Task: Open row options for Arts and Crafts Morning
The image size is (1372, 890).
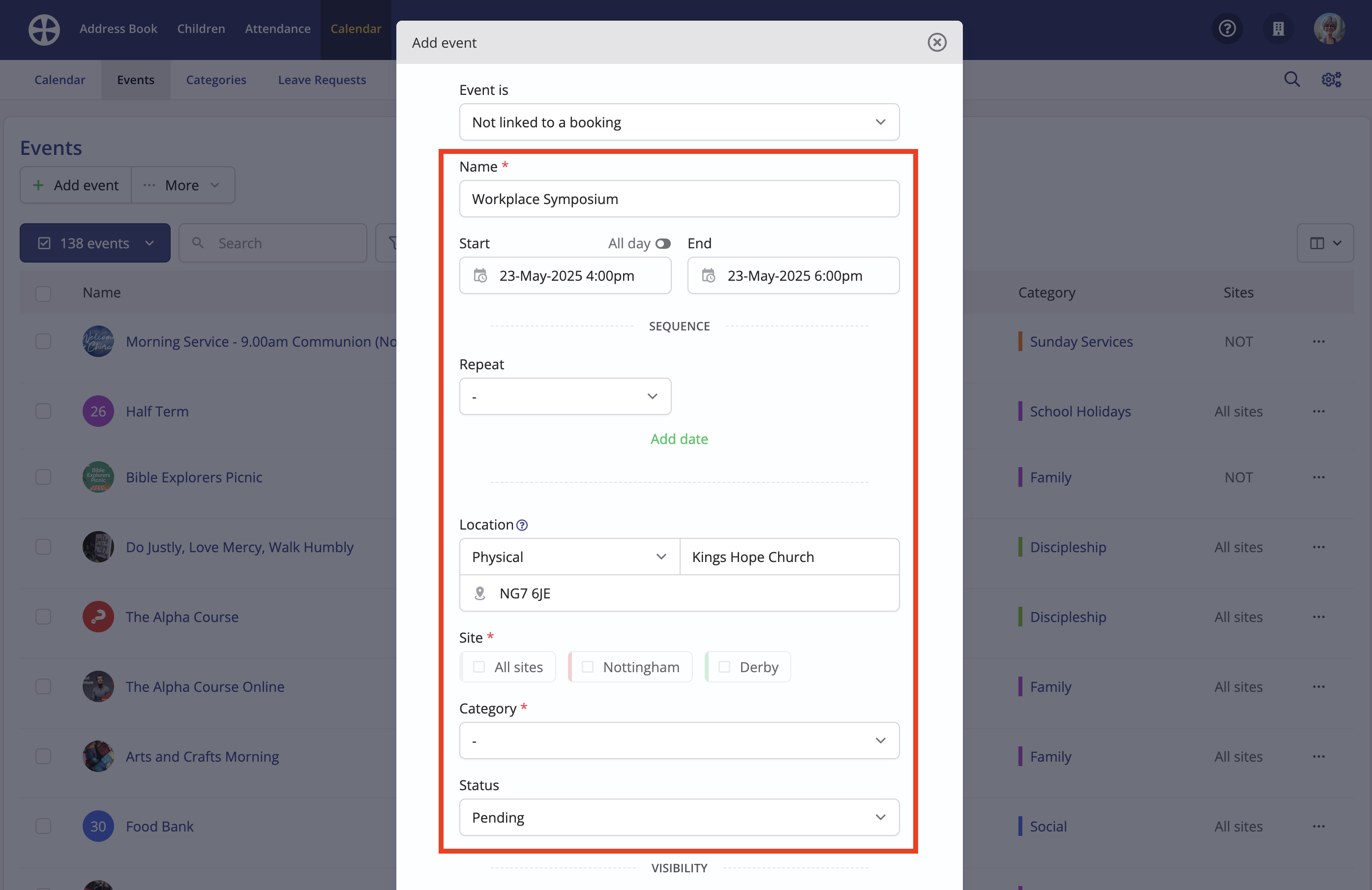Action: 1318,756
